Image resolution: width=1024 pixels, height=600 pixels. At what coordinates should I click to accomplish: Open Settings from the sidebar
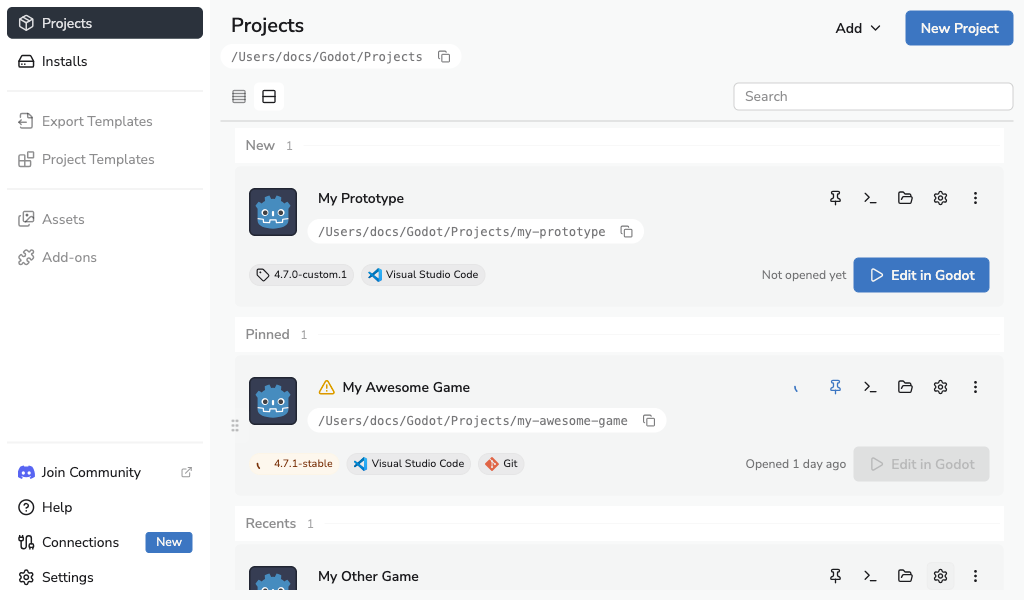pos(104,577)
